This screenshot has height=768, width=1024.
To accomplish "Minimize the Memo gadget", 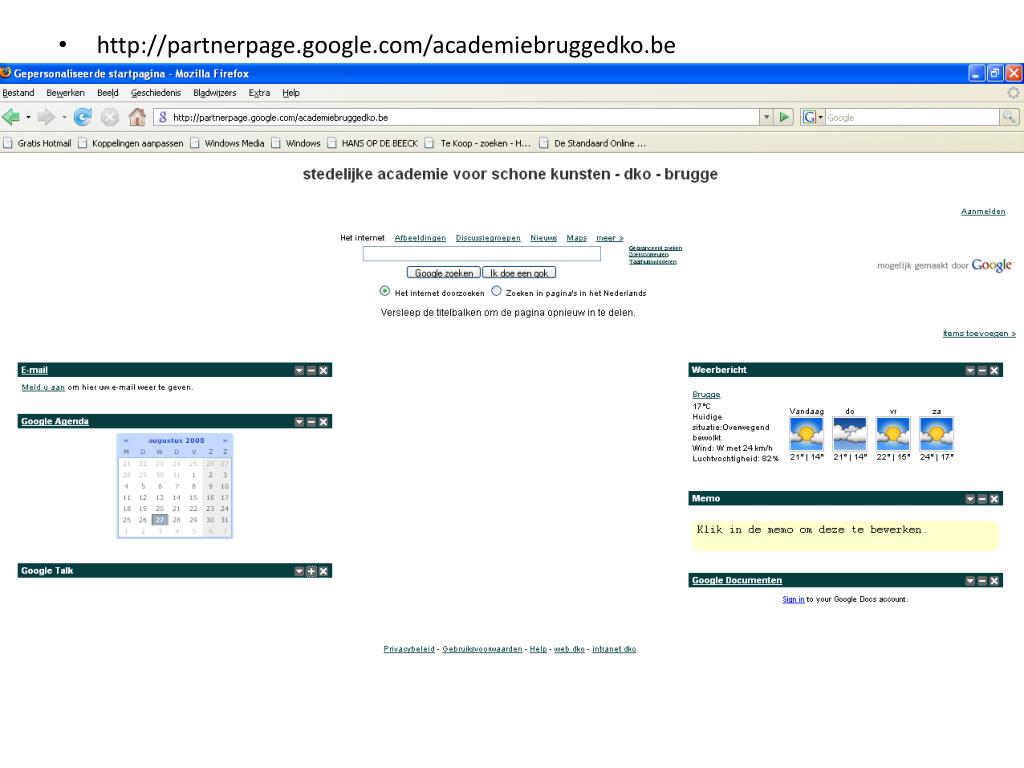I will coord(982,499).
